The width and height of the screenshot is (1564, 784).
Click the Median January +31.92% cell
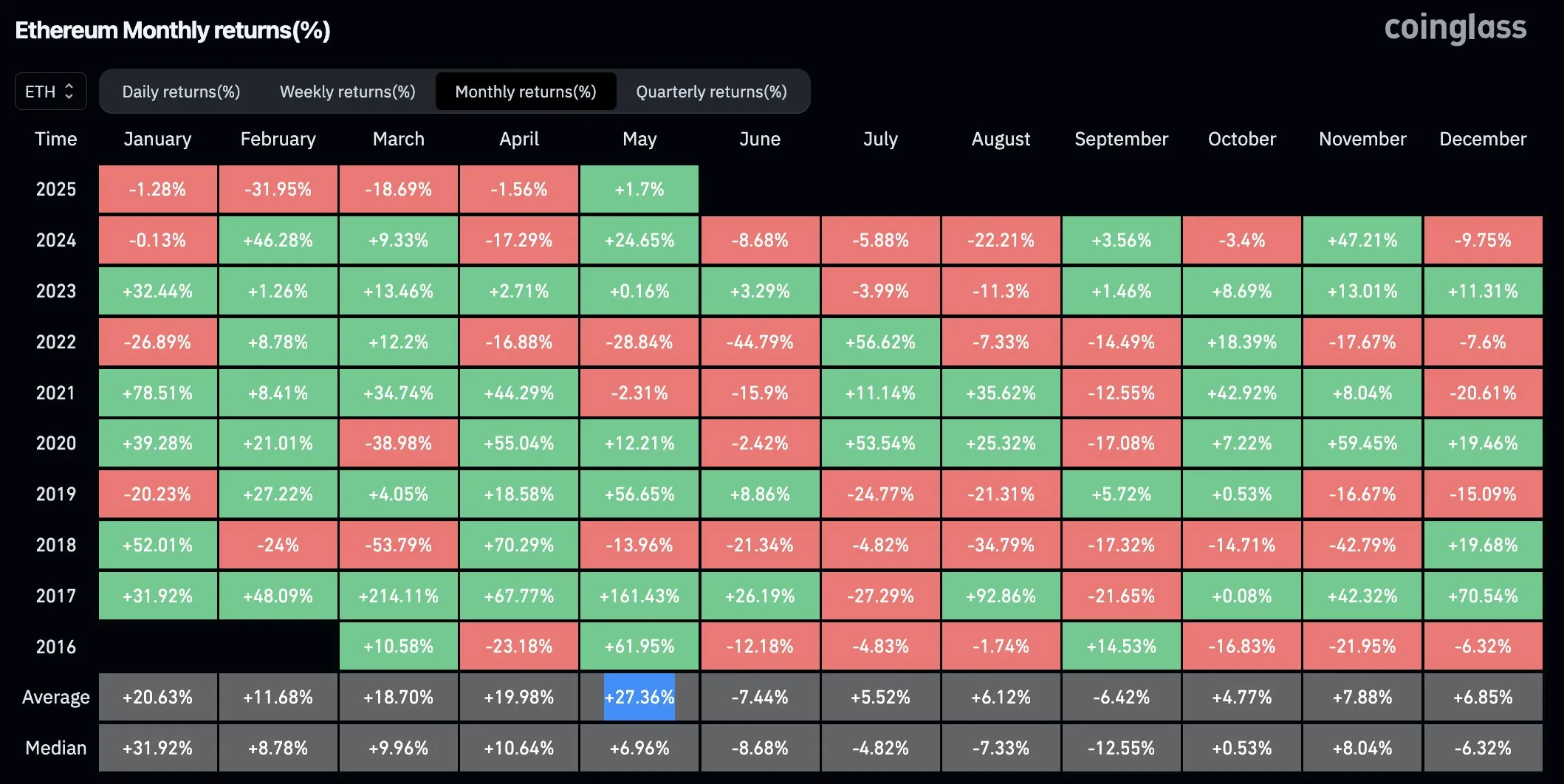157,747
